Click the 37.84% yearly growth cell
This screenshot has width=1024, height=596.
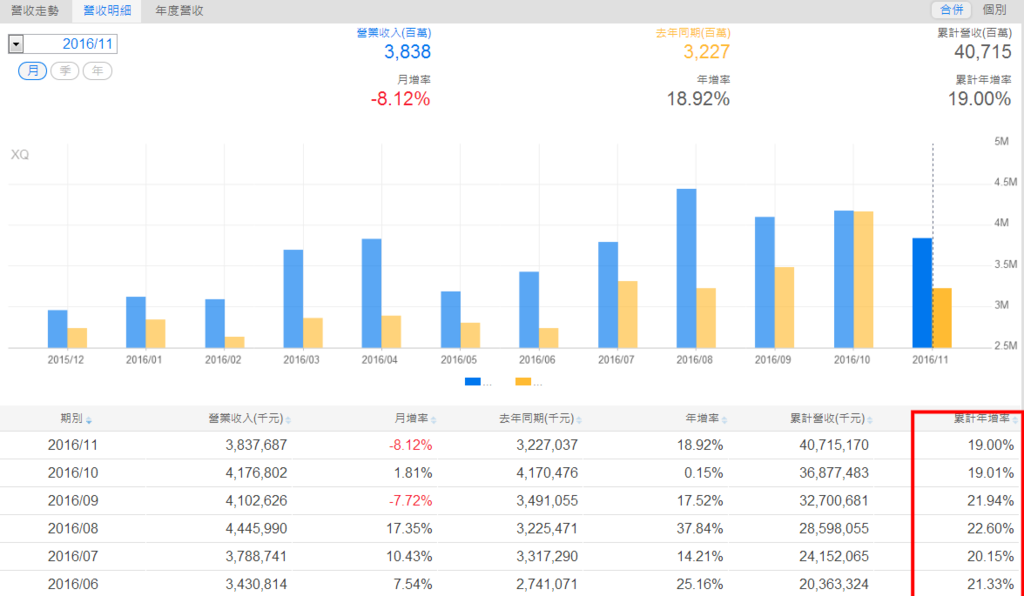700,528
